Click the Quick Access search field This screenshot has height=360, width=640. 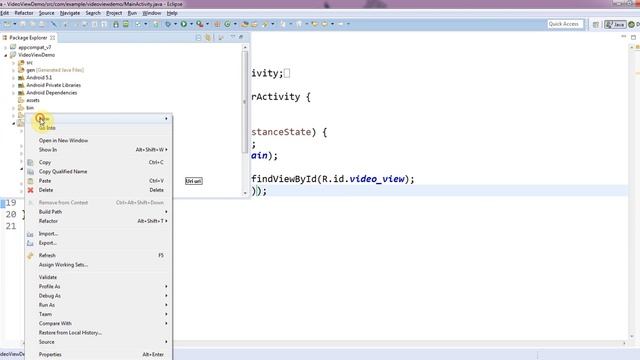click(x=565, y=24)
